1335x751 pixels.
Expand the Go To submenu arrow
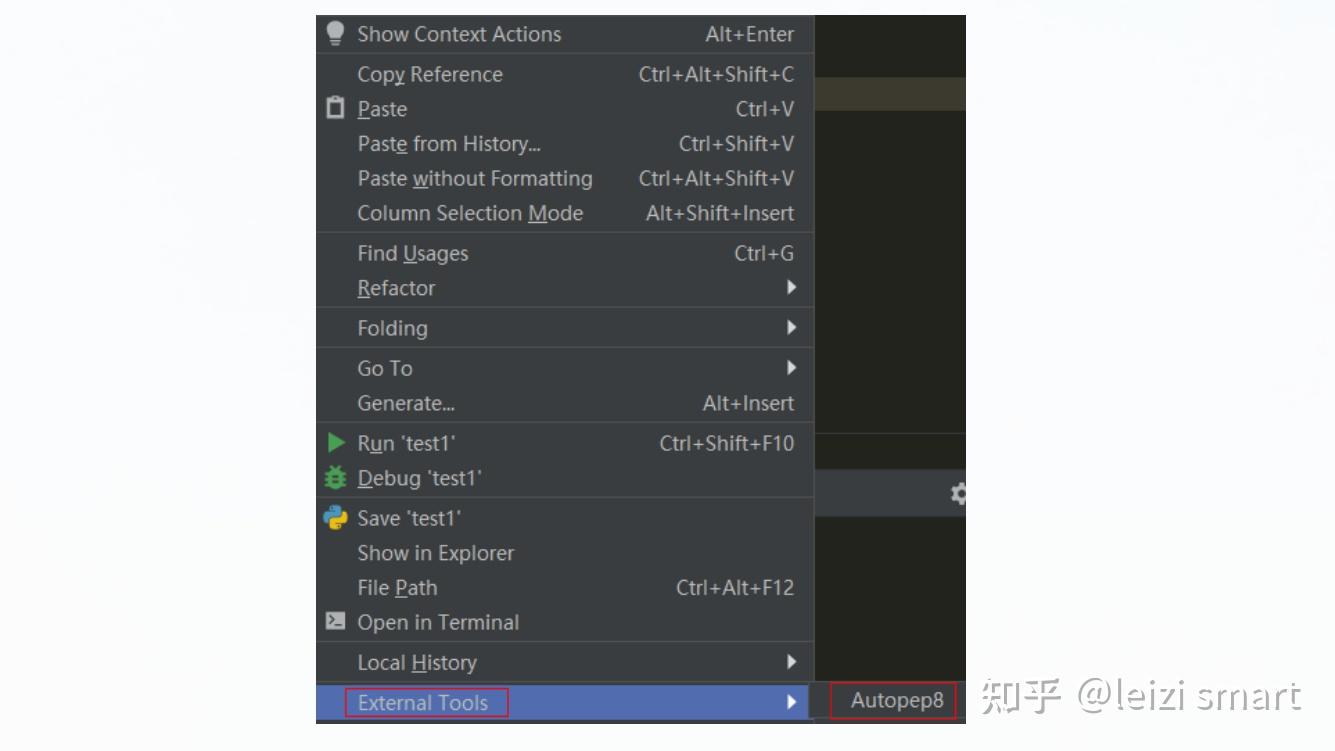[791, 368]
